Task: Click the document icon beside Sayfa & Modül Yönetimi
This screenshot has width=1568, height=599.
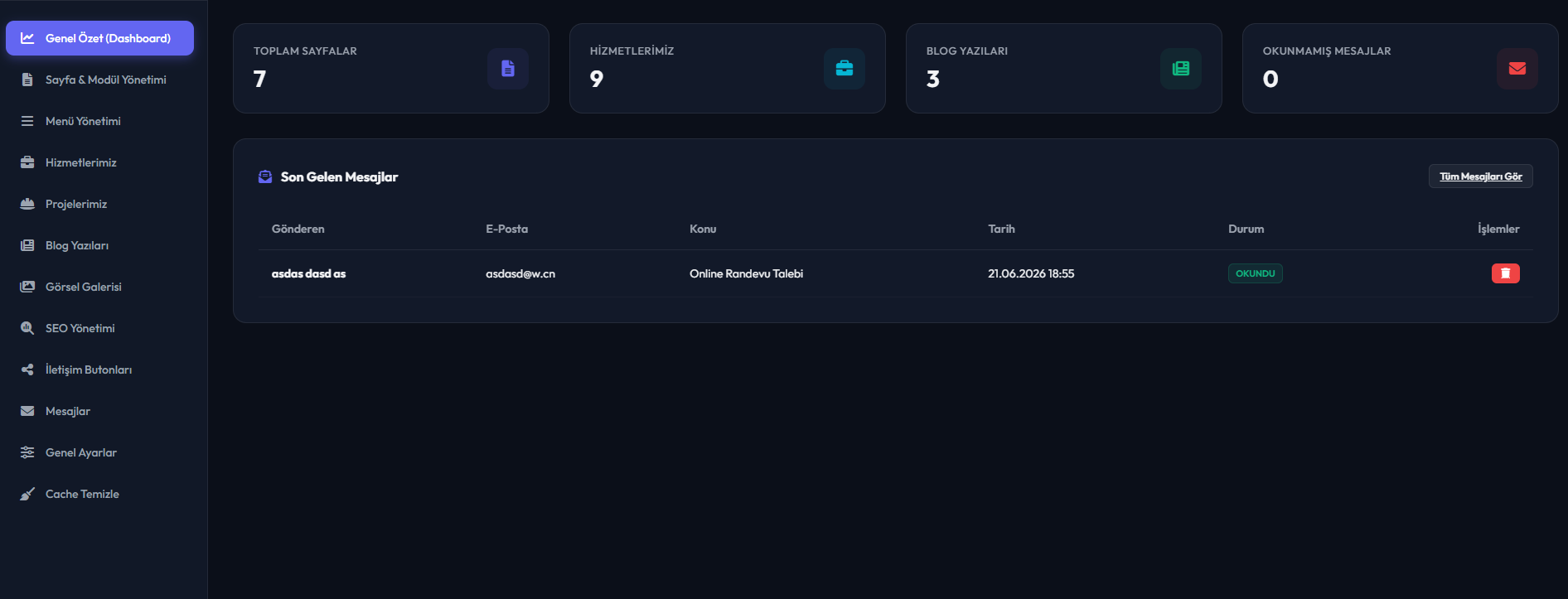Action: click(27, 80)
